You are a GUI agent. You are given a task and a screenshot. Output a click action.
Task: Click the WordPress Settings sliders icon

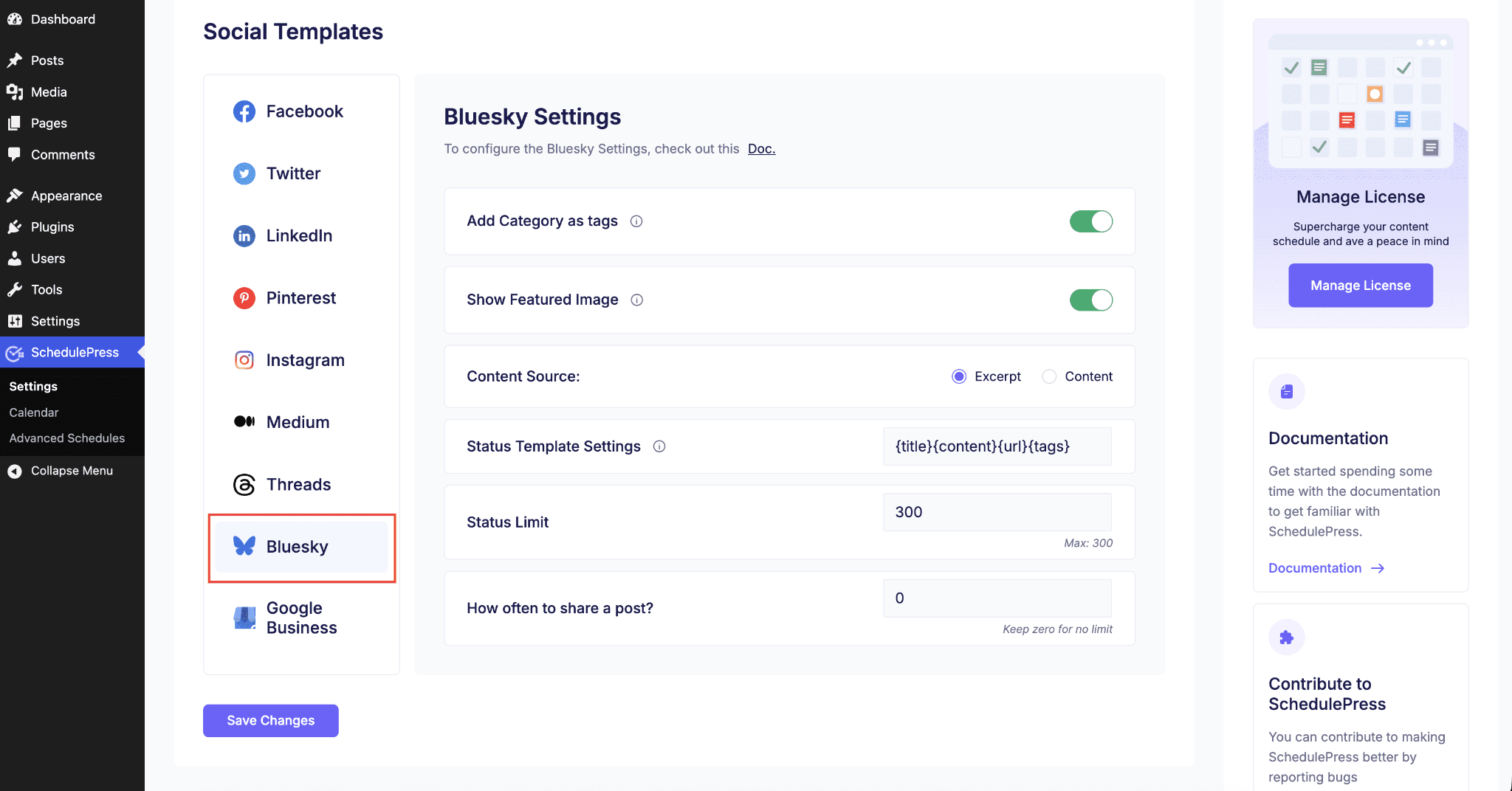pyautogui.click(x=15, y=321)
